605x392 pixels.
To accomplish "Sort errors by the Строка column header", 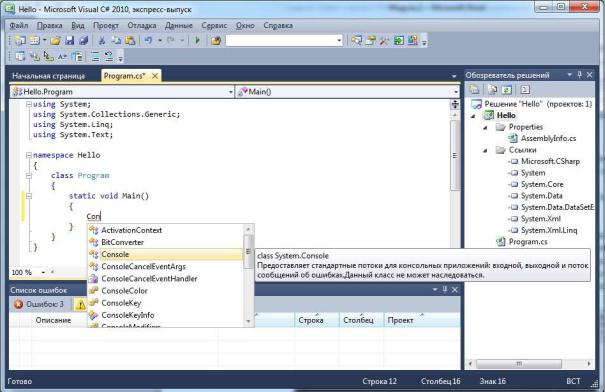I will 317,320.
